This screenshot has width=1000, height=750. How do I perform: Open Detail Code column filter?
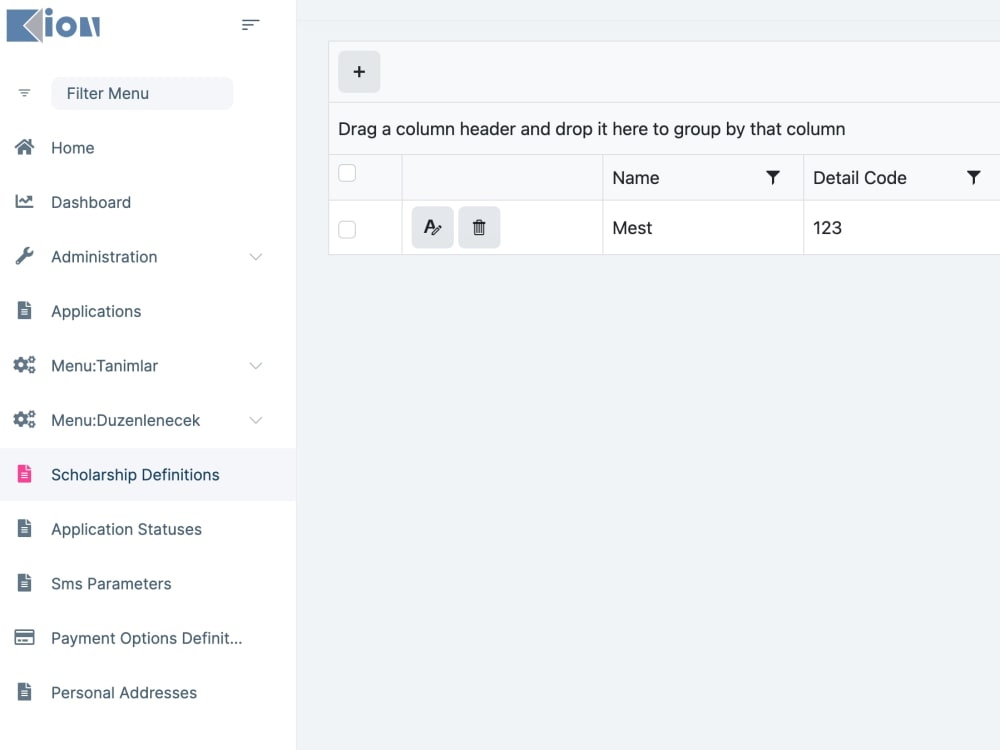click(x=973, y=177)
